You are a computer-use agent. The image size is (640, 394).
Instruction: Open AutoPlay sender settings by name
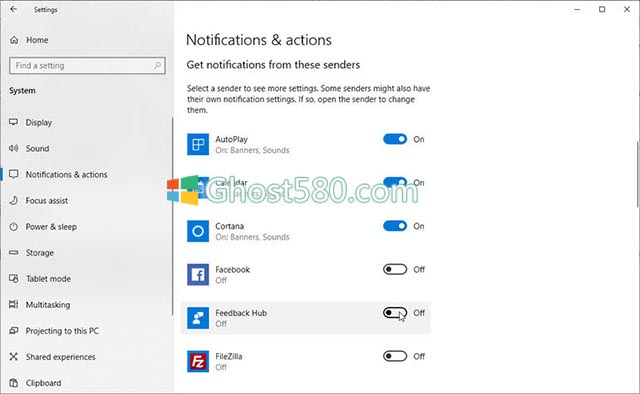tap(231, 139)
